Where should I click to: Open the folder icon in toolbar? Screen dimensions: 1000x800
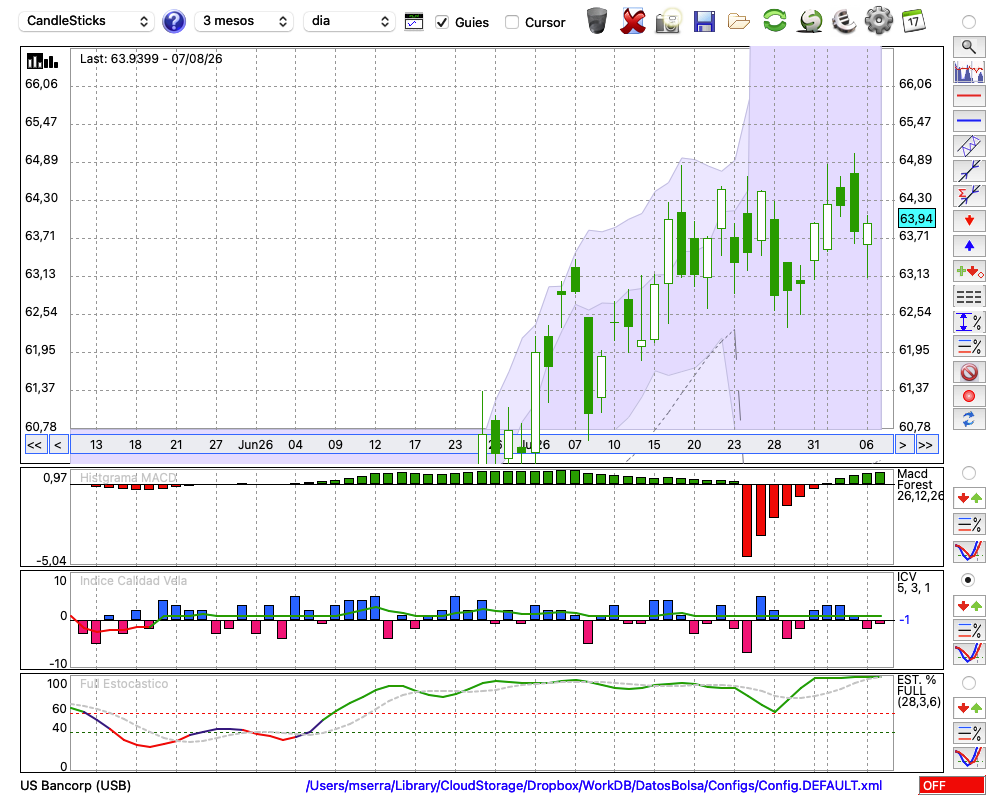(x=739, y=22)
